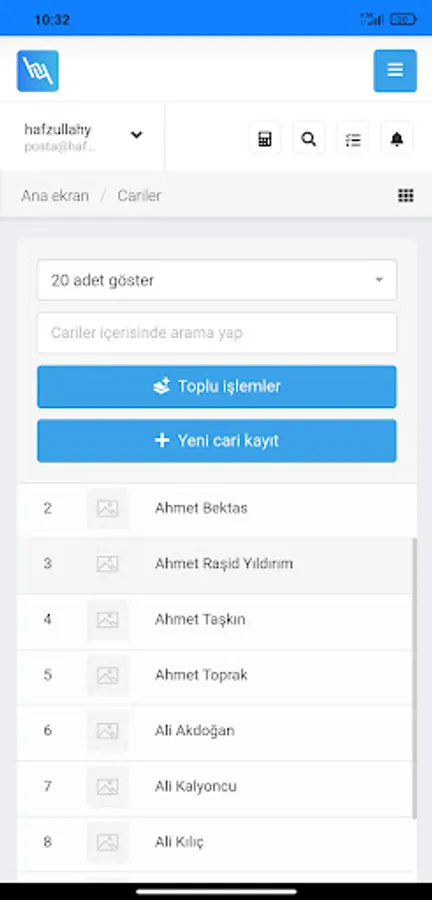
Task: Select Ahmet Bektas image placeholder
Action: (x=107, y=508)
